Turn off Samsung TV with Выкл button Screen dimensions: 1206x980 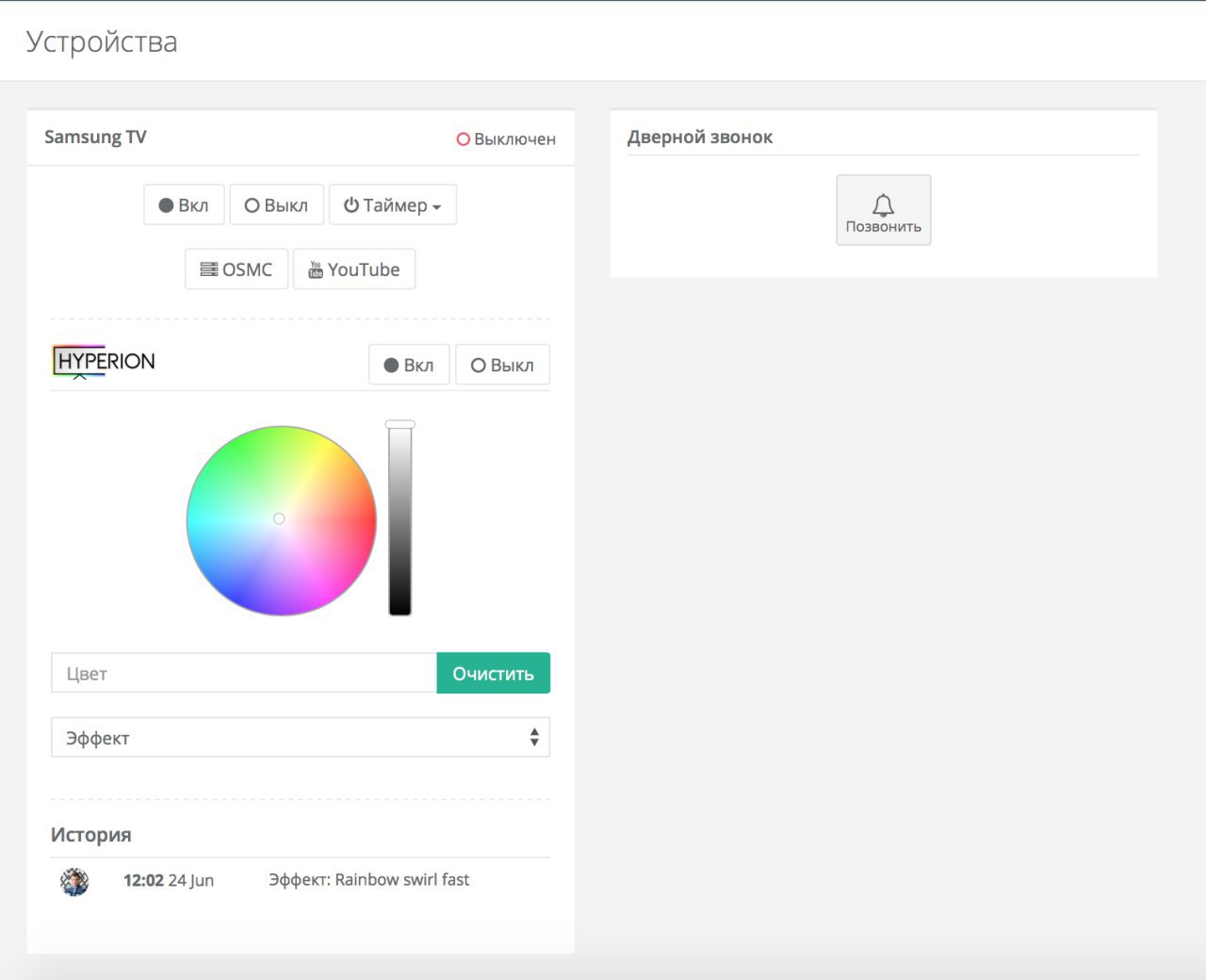pyautogui.click(x=276, y=204)
